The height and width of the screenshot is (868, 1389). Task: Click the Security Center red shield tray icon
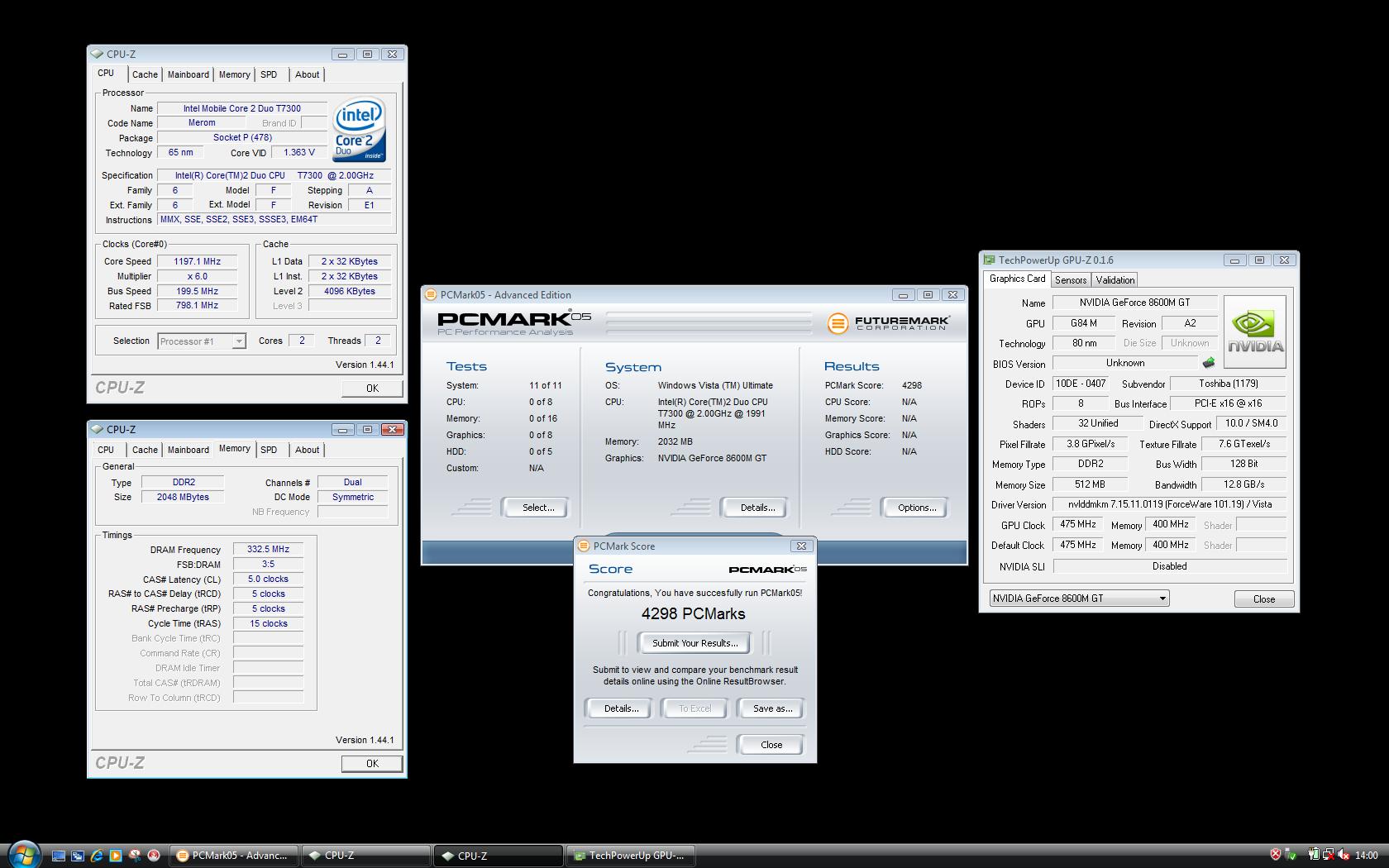(1275, 855)
